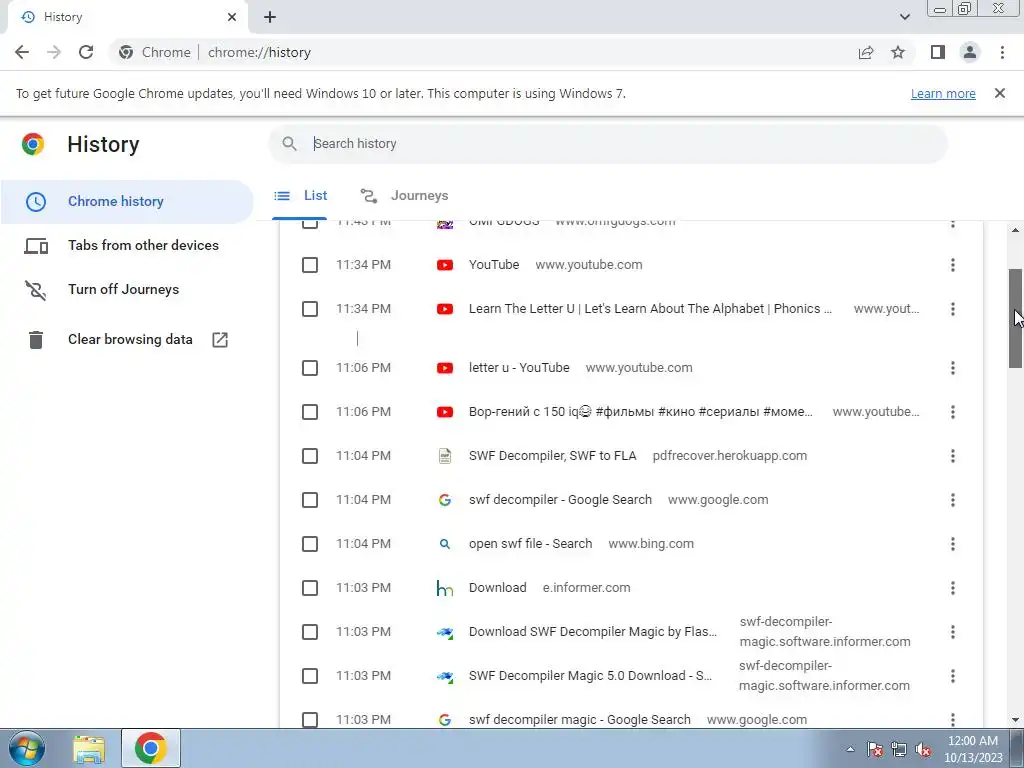Open Chrome's three-dot main menu
Viewport: 1024px width, 768px height.
pyautogui.click(x=1002, y=52)
